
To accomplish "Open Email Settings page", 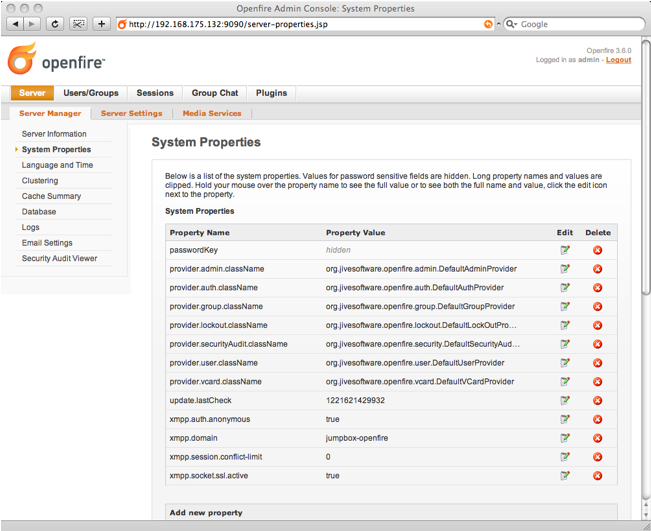I will pos(47,243).
